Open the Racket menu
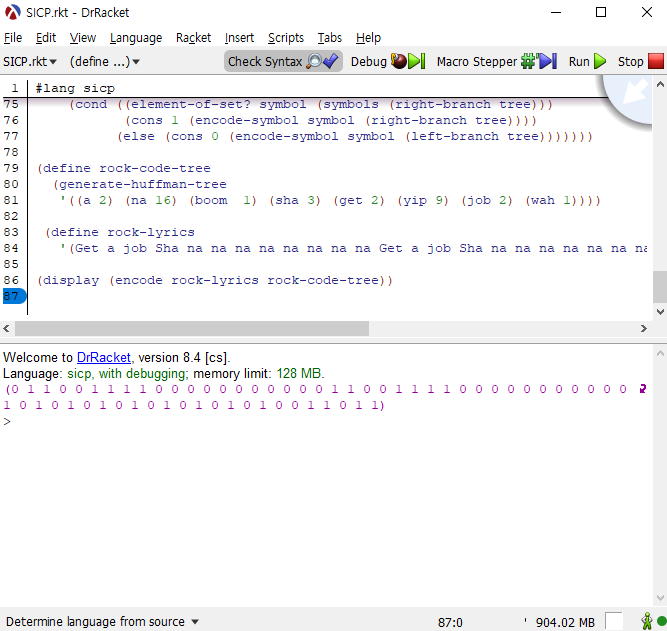Viewport: 667px width, 631px height. pyautogui.click(x=193, y=37)
